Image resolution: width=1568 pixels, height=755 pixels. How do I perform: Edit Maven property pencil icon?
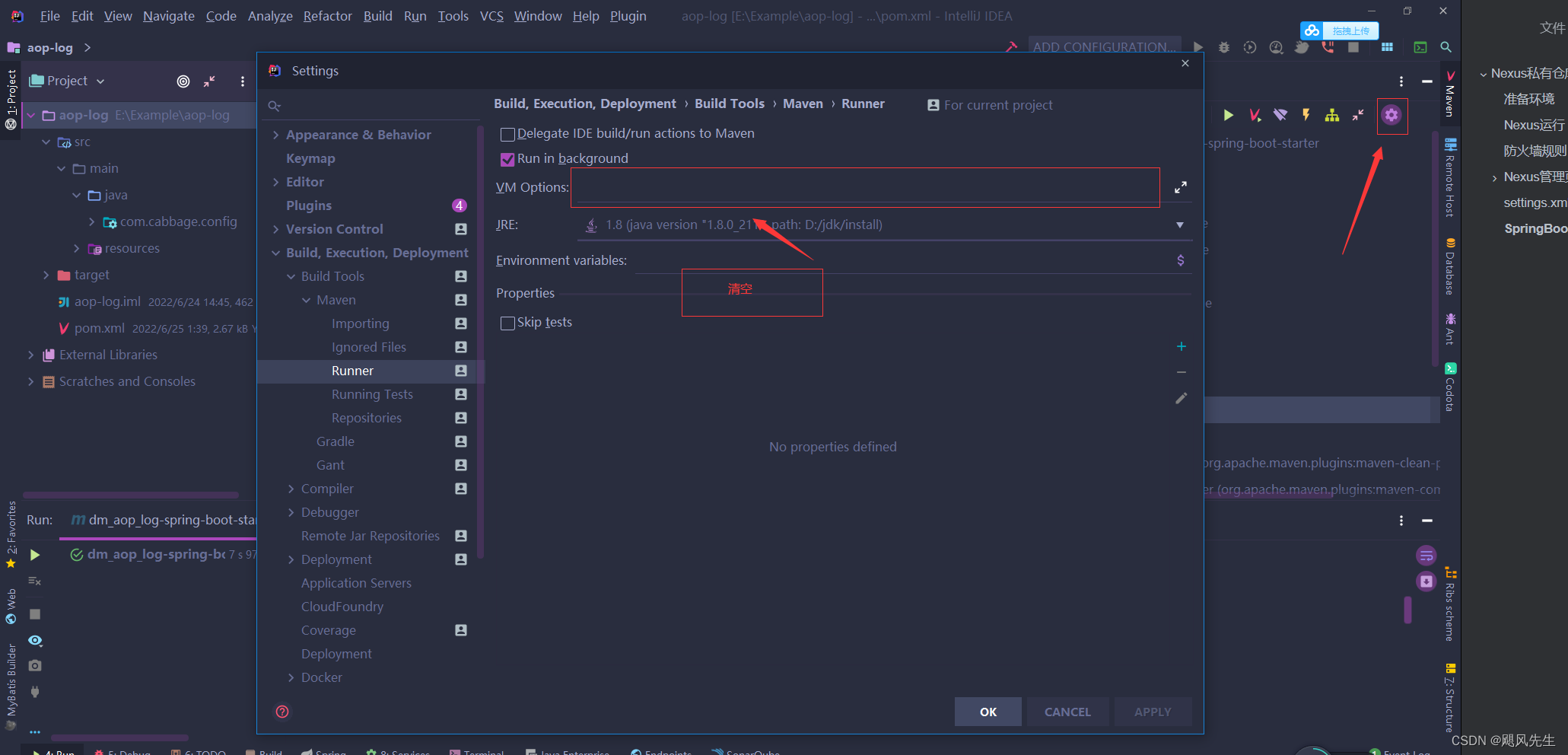click(1182, 398)
